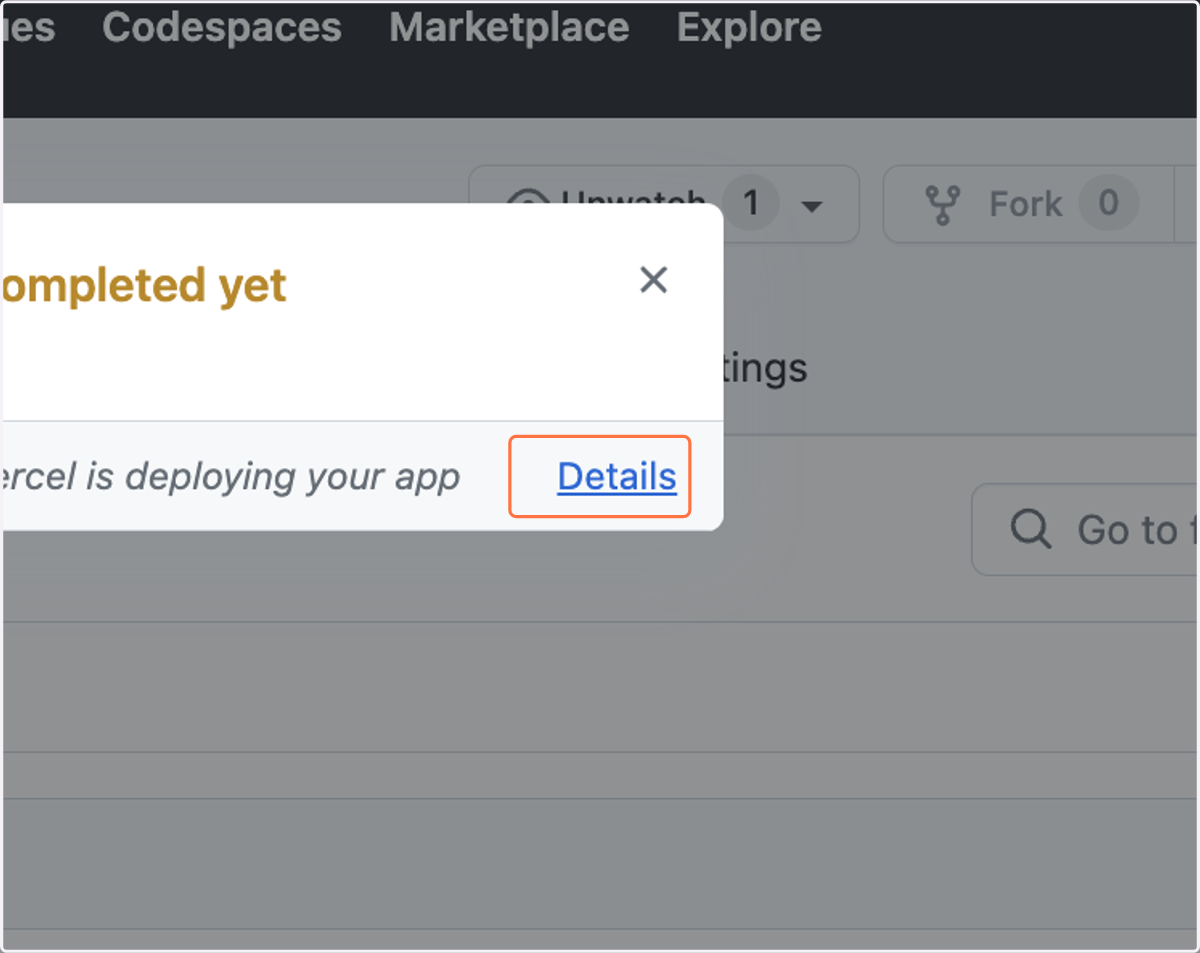Expand the Unwatch dropdown arrow
The image size is (1200, 953).
812,206
